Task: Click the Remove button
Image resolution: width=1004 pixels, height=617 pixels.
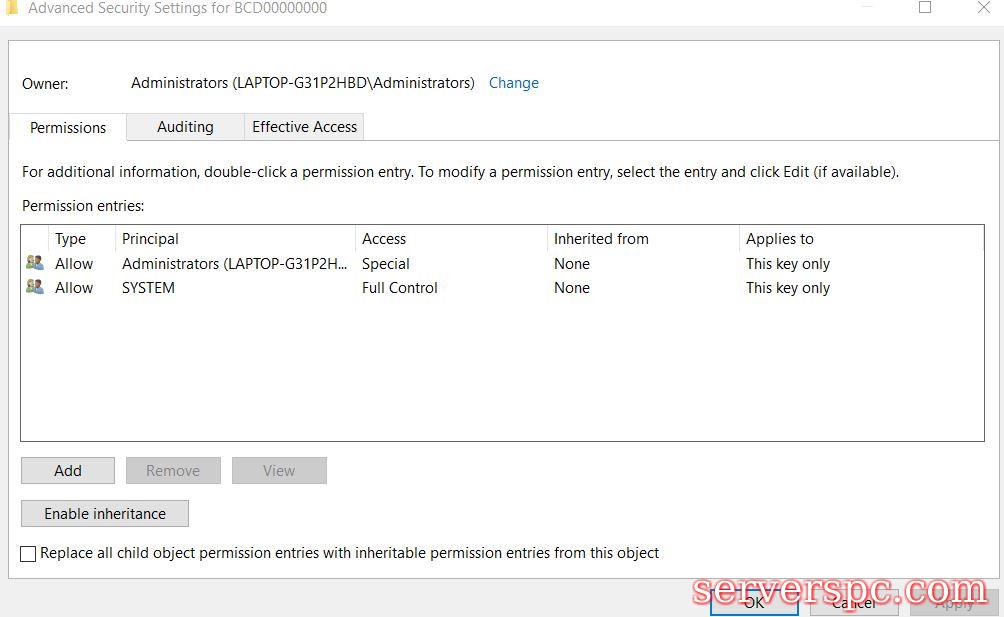Action: [x=173, y=471]
